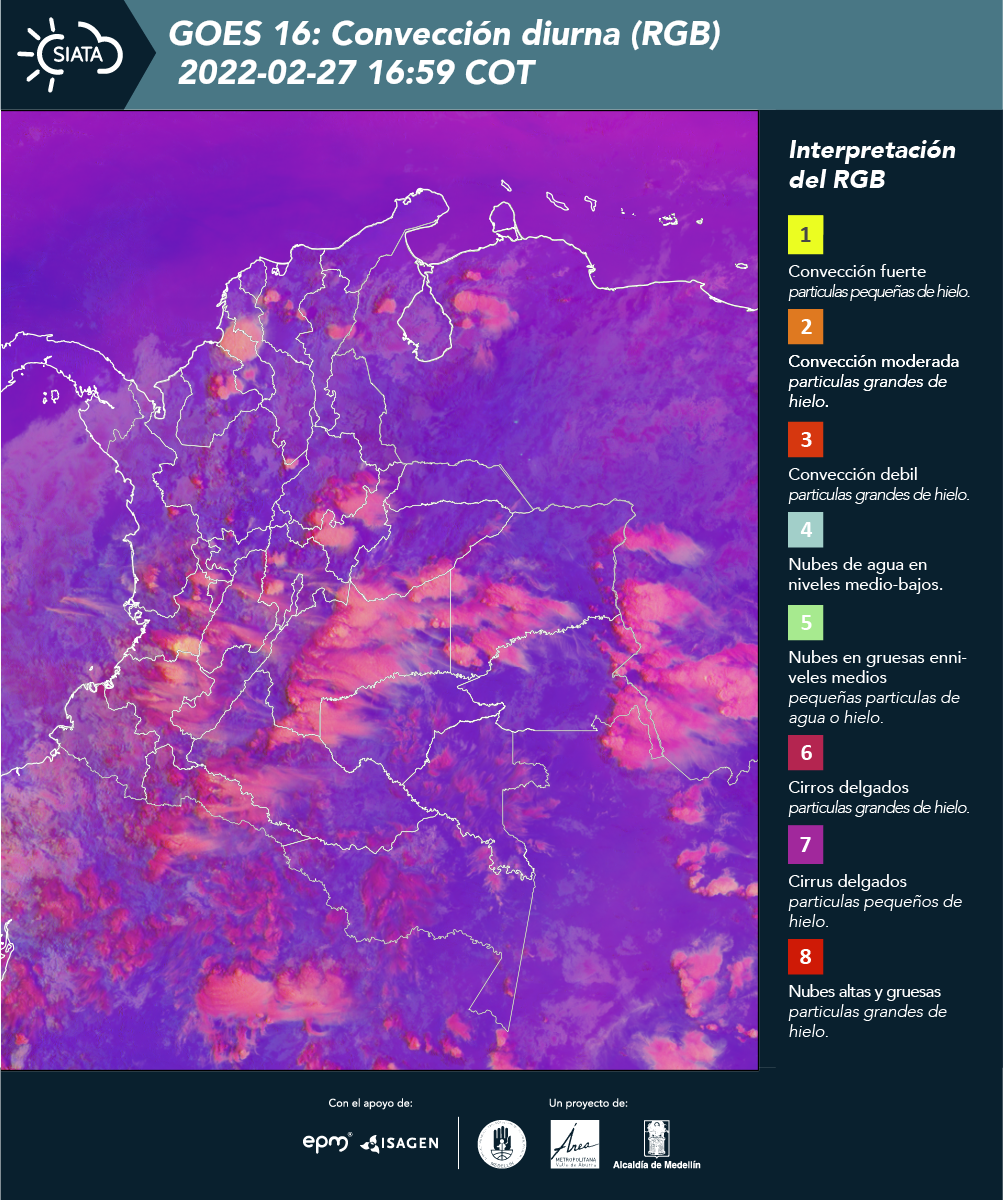Click the red-orange swatch numbered 3

tap(805, 439)
